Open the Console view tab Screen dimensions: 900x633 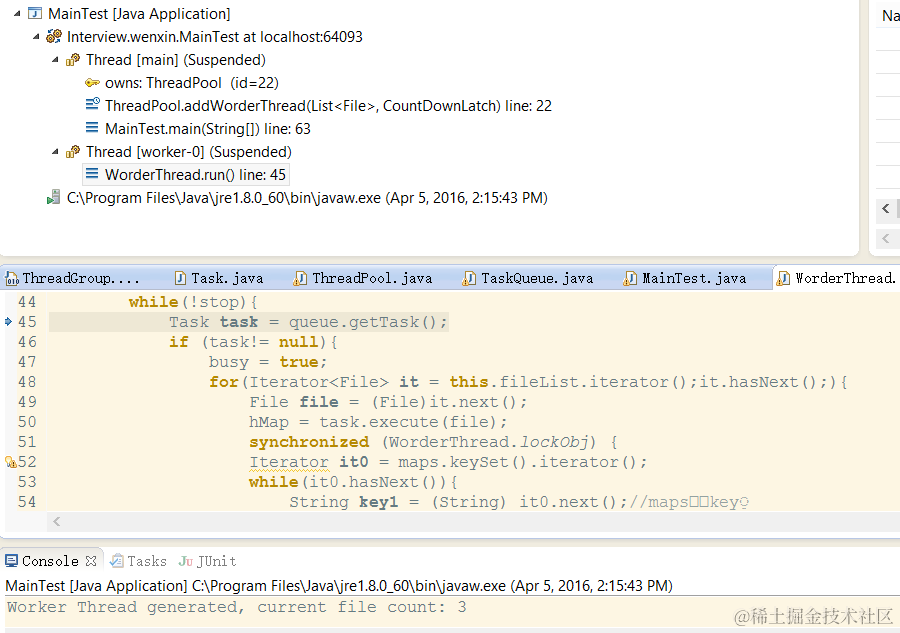tap(50, 561)
